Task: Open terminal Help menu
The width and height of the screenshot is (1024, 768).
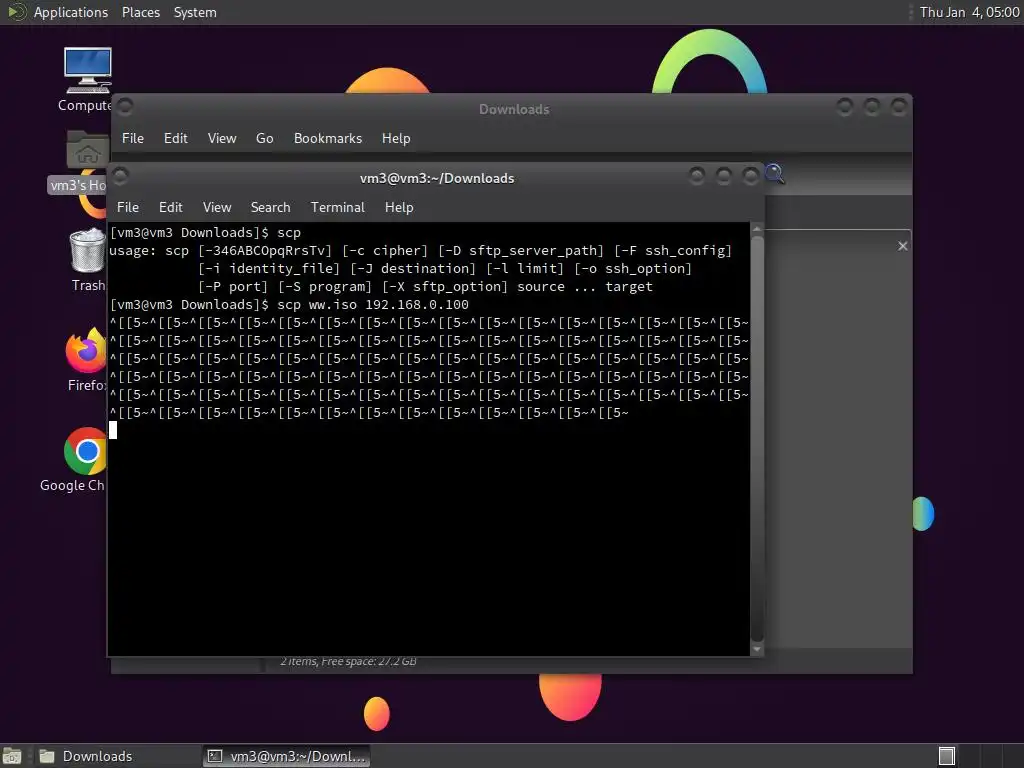Action: click(399, 207)
